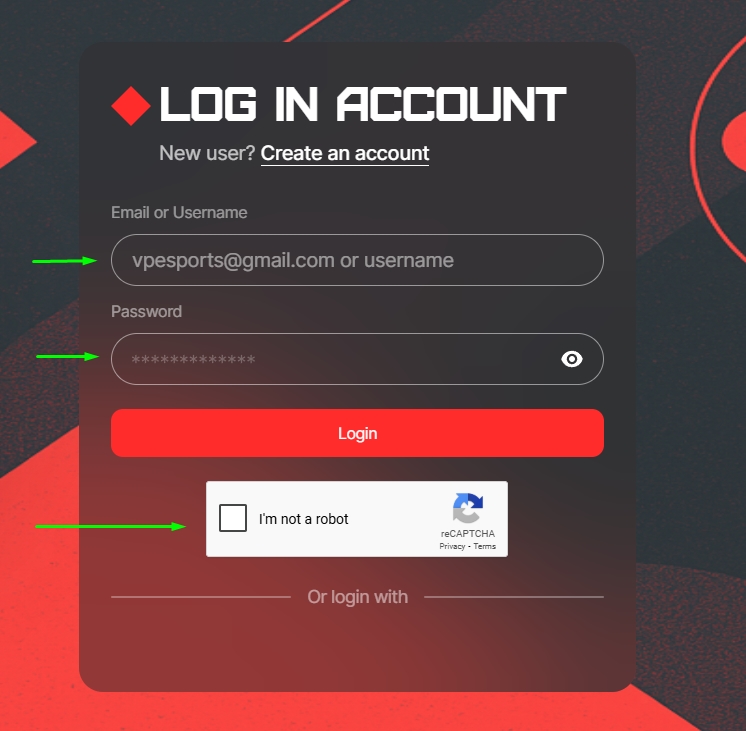
Task: Click the red Login button
Action: 357,433
